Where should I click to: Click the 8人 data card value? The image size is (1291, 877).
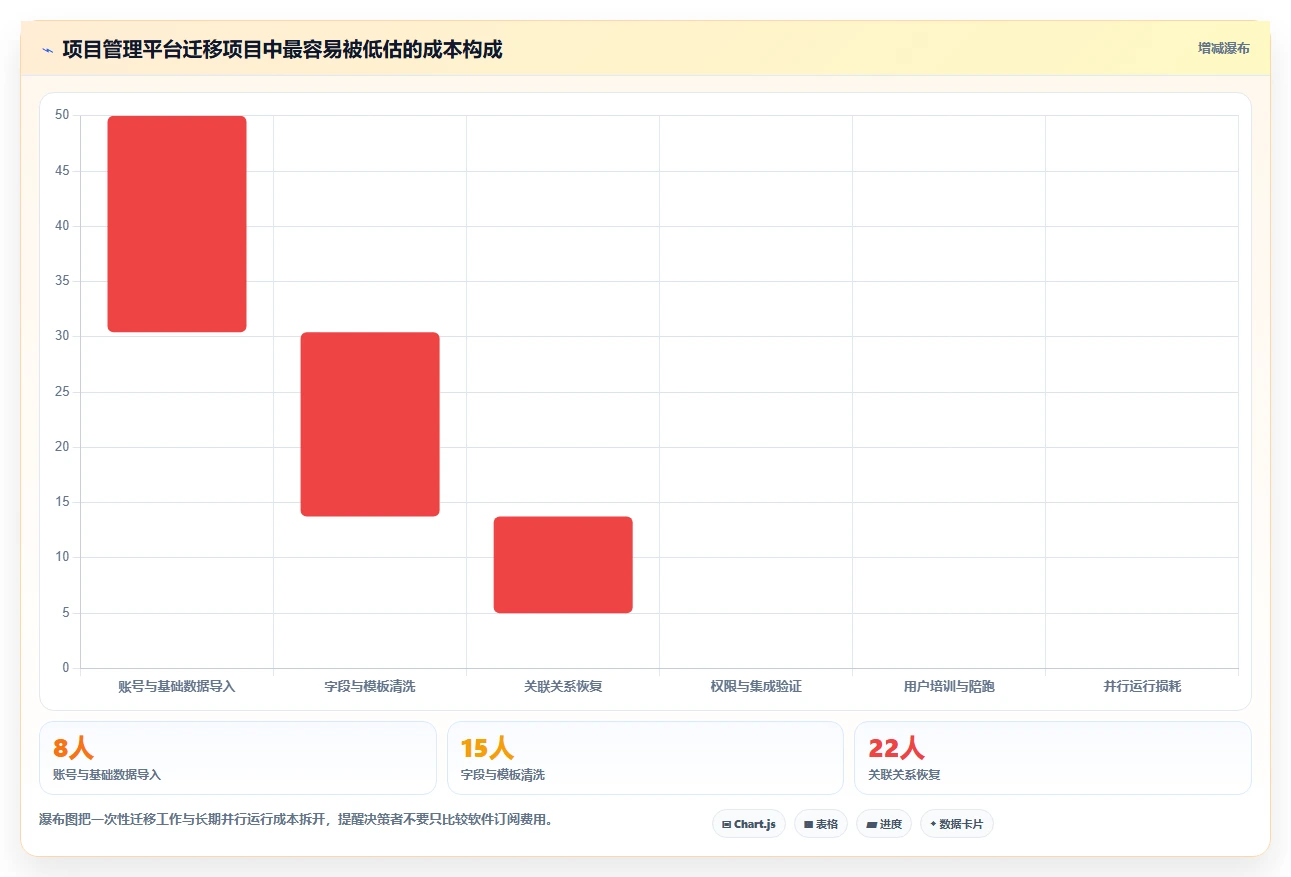pyautogui.click(x=73, y=748)
